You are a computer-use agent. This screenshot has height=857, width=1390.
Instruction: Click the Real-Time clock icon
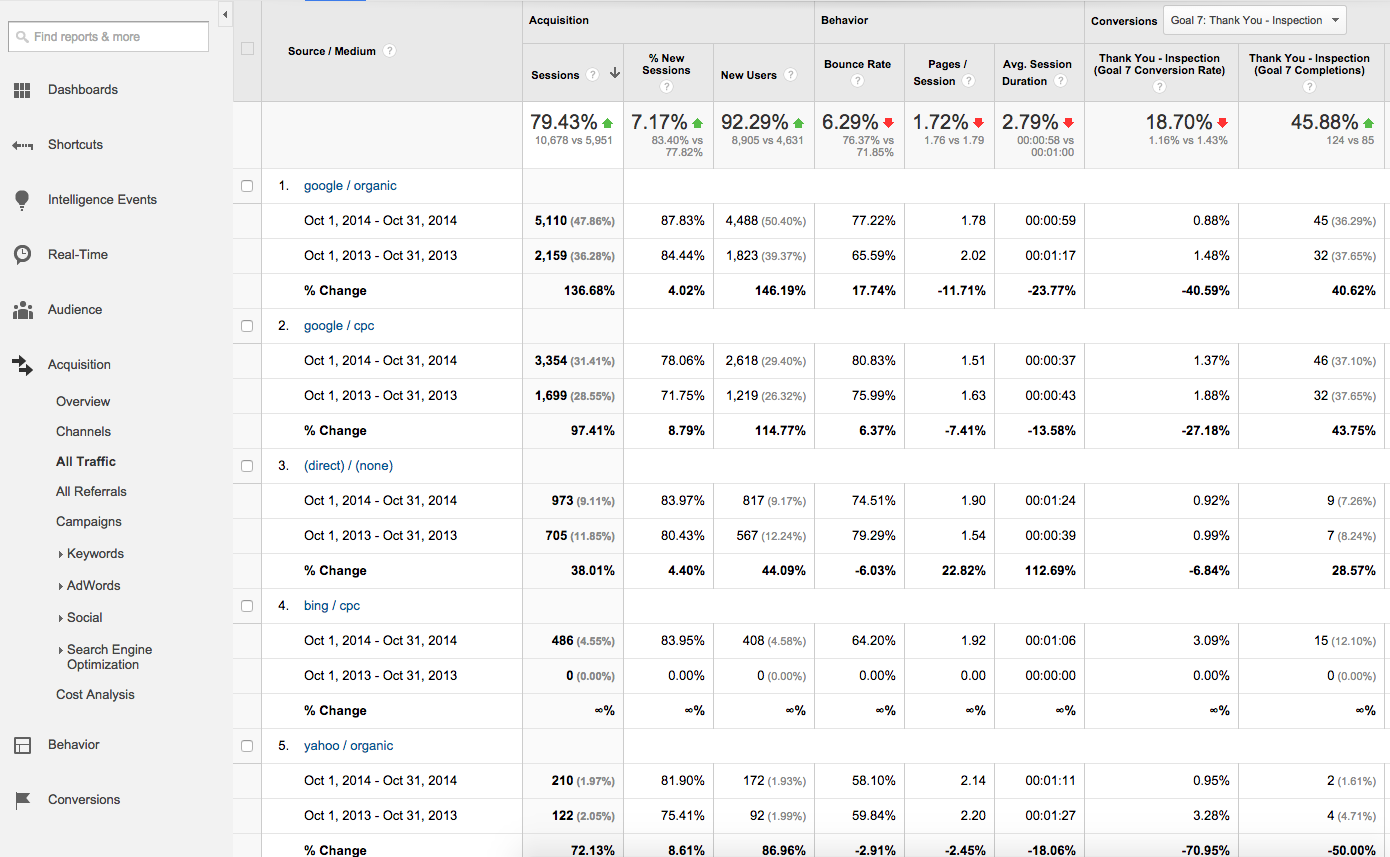(x=22, y=255)
